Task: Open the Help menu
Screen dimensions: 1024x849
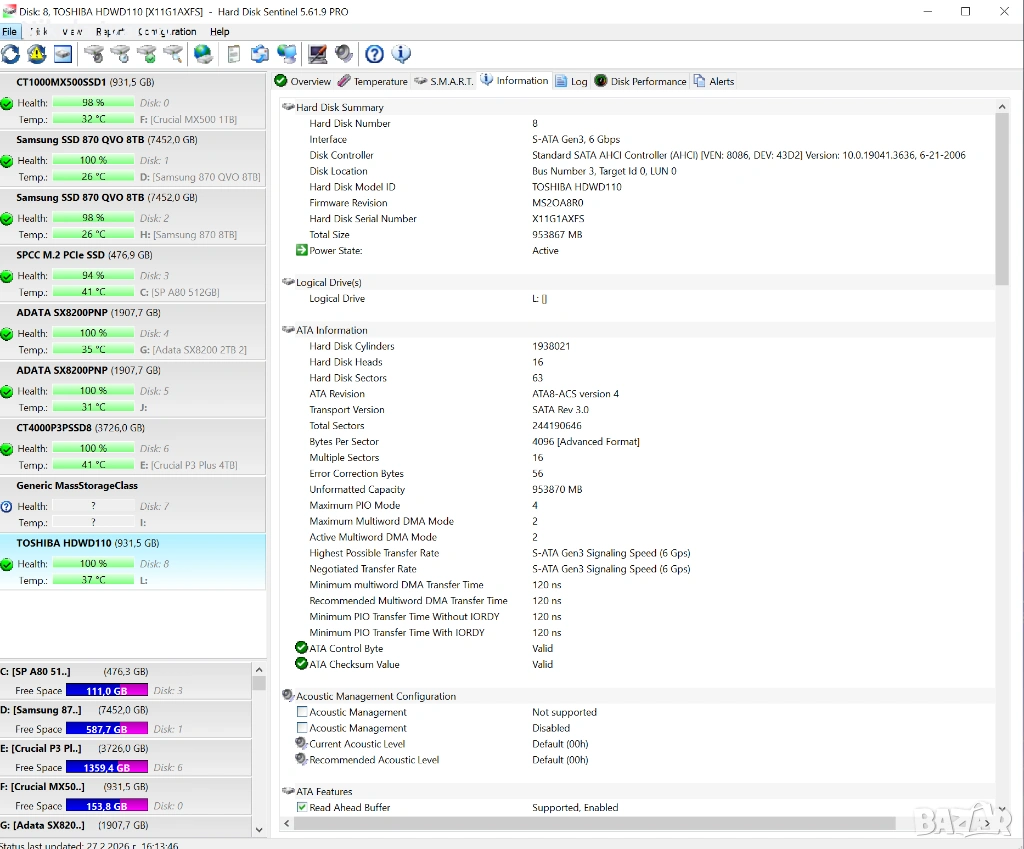Action: tap(219, 32)
